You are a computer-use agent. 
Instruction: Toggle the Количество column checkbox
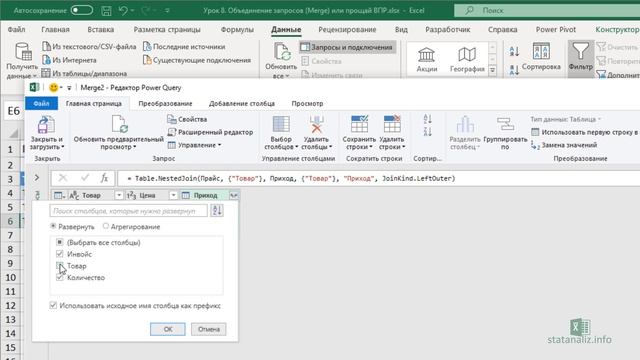pyautogui.click(x=60, y=278)
